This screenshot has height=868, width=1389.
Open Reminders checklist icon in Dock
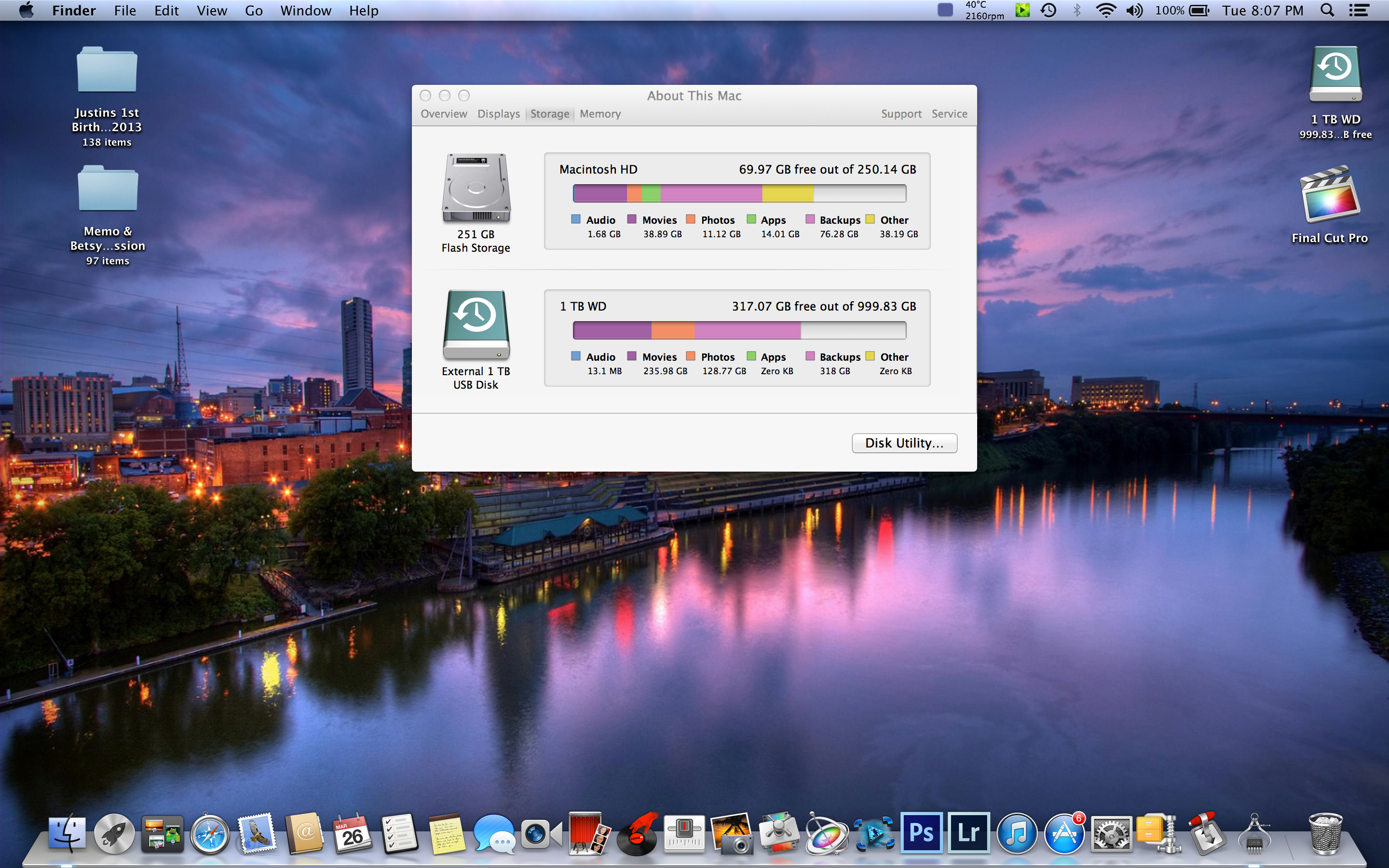pos(399,833)
